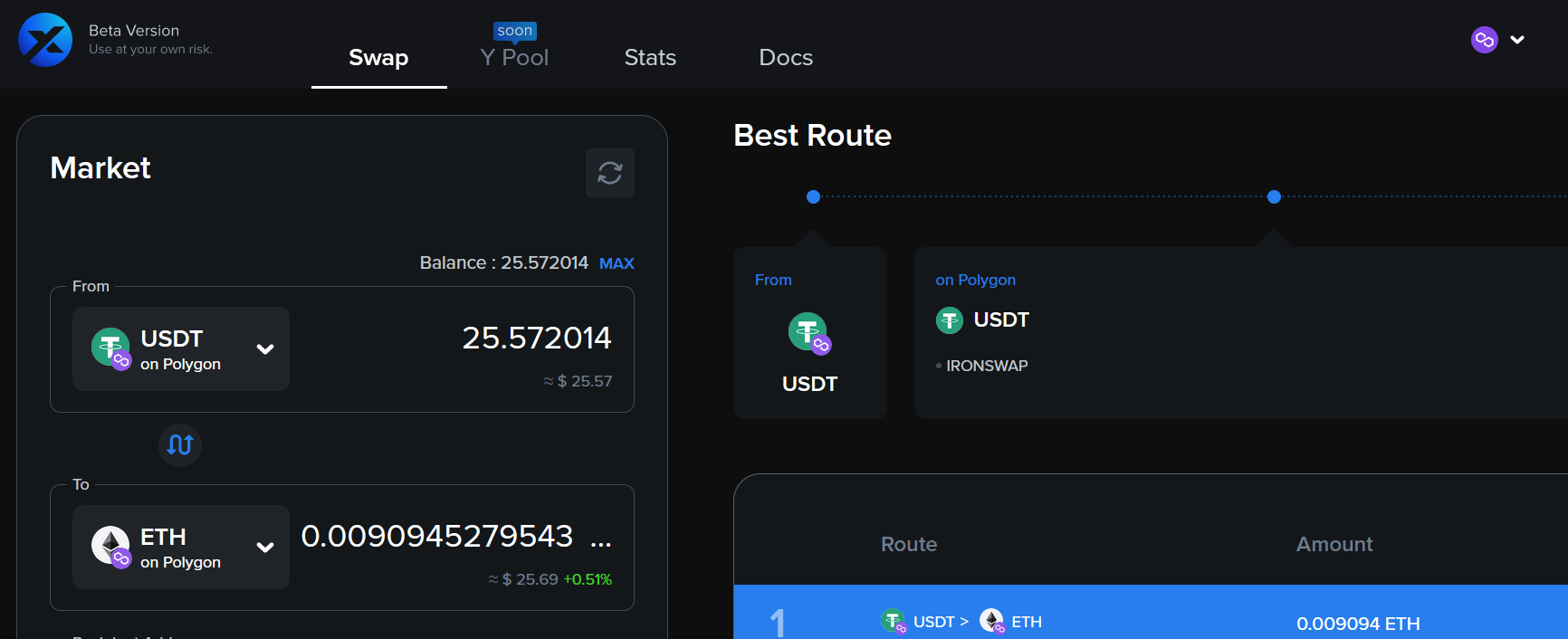Image resolution: width=1568 pixels, height=639 pixels.
Task: Select route 1 USDT > ETH row
Action: point(1151,613)
